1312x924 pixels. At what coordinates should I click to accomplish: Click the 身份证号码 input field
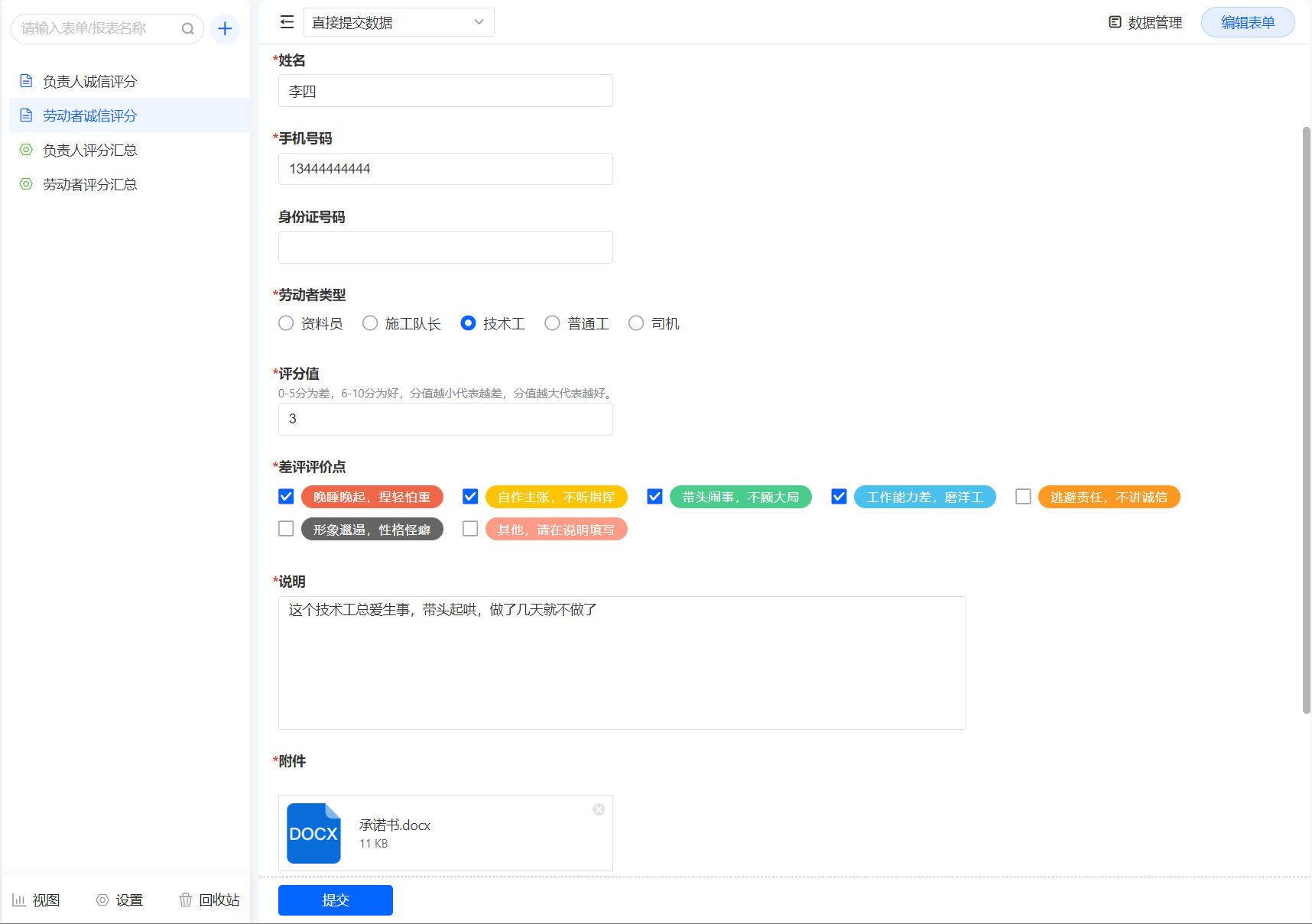click(445, 247)
